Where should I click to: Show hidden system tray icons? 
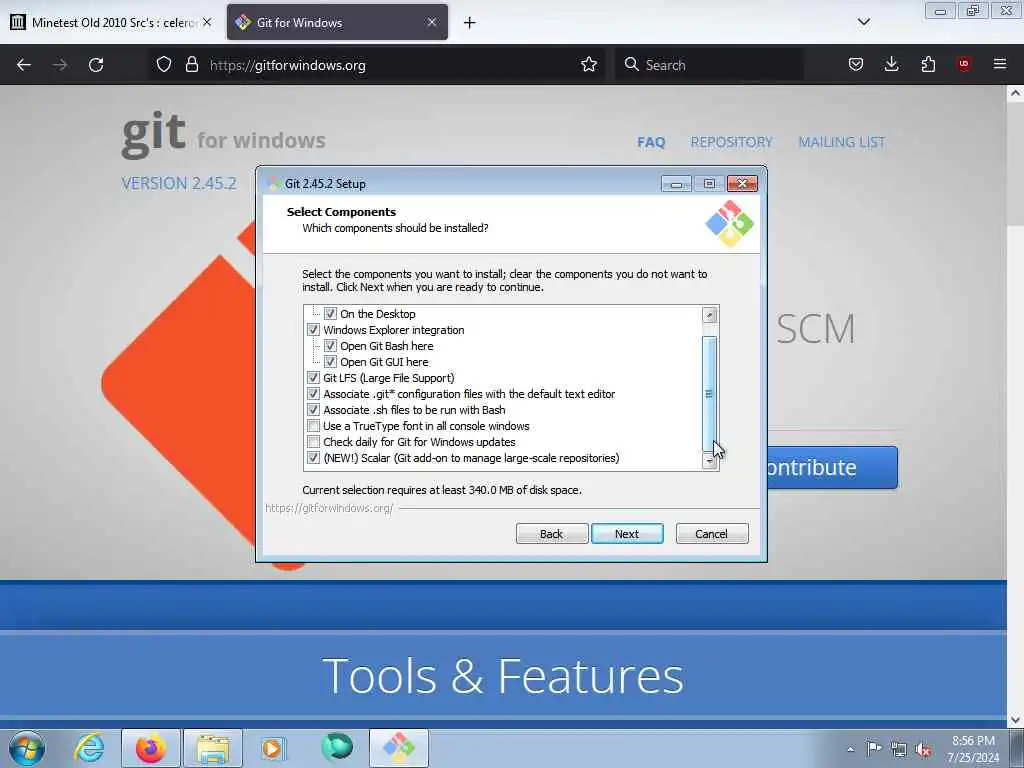(850, 749)
